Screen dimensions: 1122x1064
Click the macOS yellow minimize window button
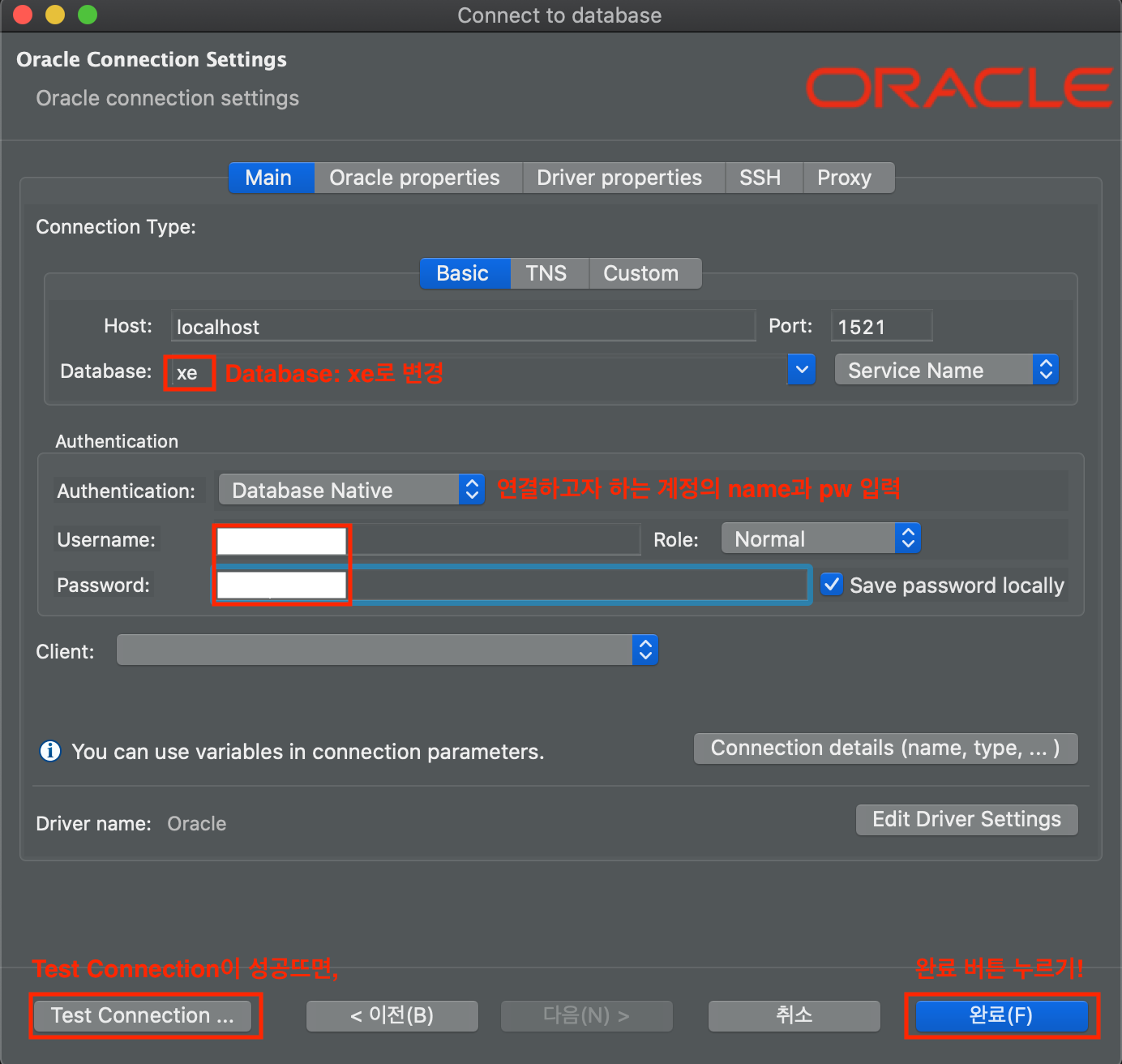pyautogui.click(x=55, y=14)
